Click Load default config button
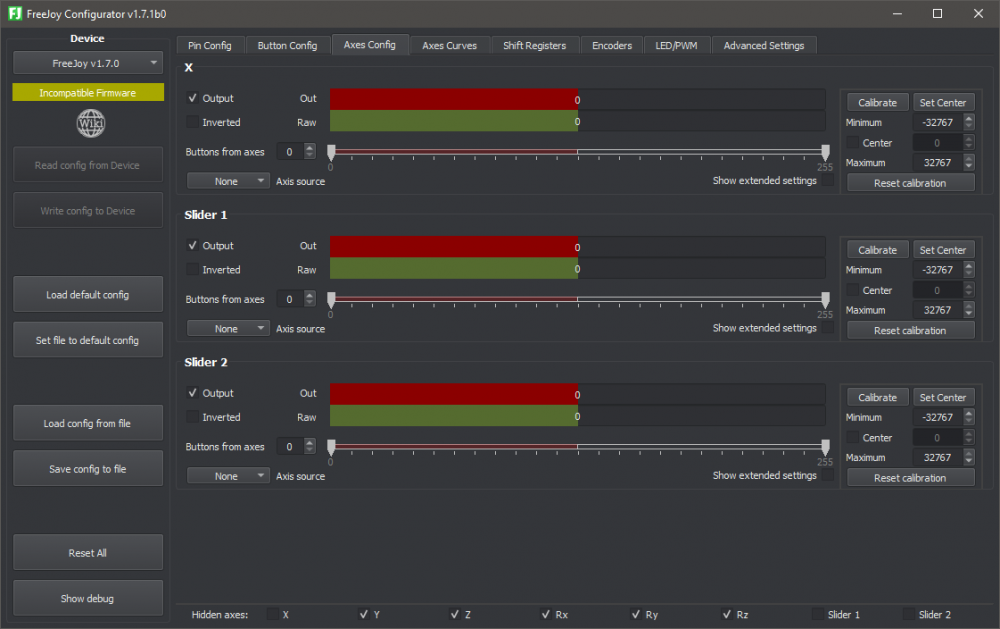 pyautogui.click(x=88, y=295)
